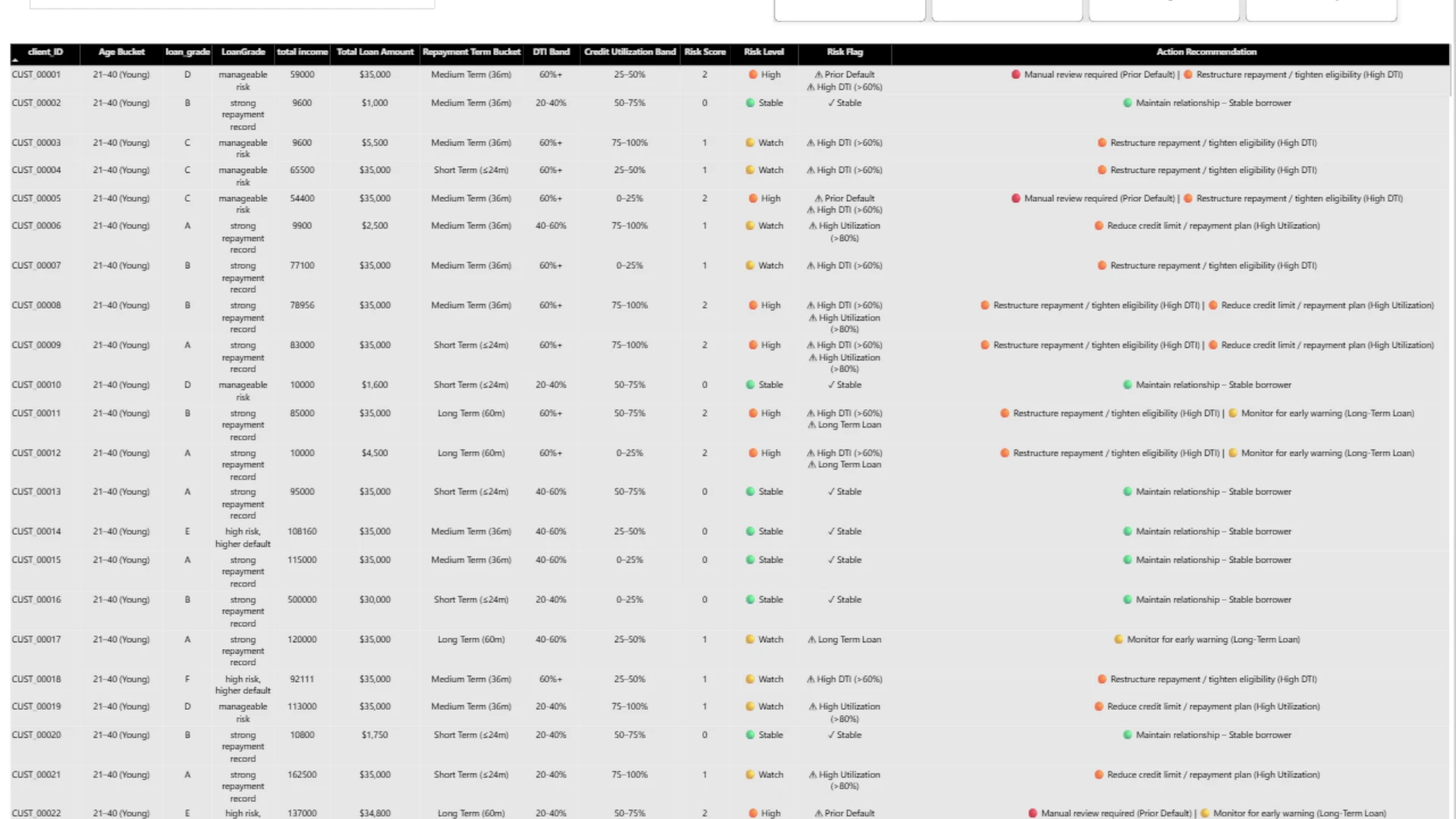Click Stable risk dot in CUST_00010 row
This screenshot has height=819, width=1456.
(750, 385)
